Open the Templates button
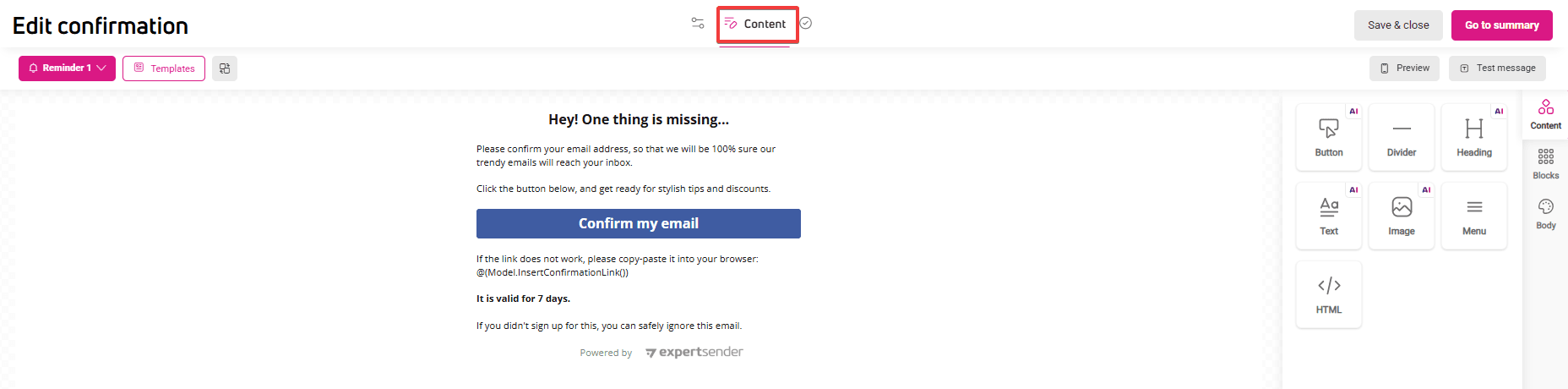This screenshot has width=1568, height=389. [x=164, y=68]
